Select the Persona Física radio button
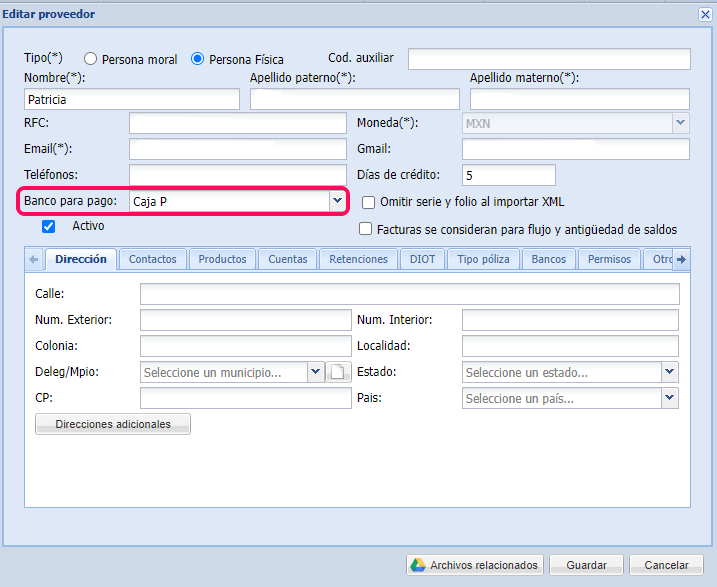Screen dimensions: 717x587 point(197,59)
